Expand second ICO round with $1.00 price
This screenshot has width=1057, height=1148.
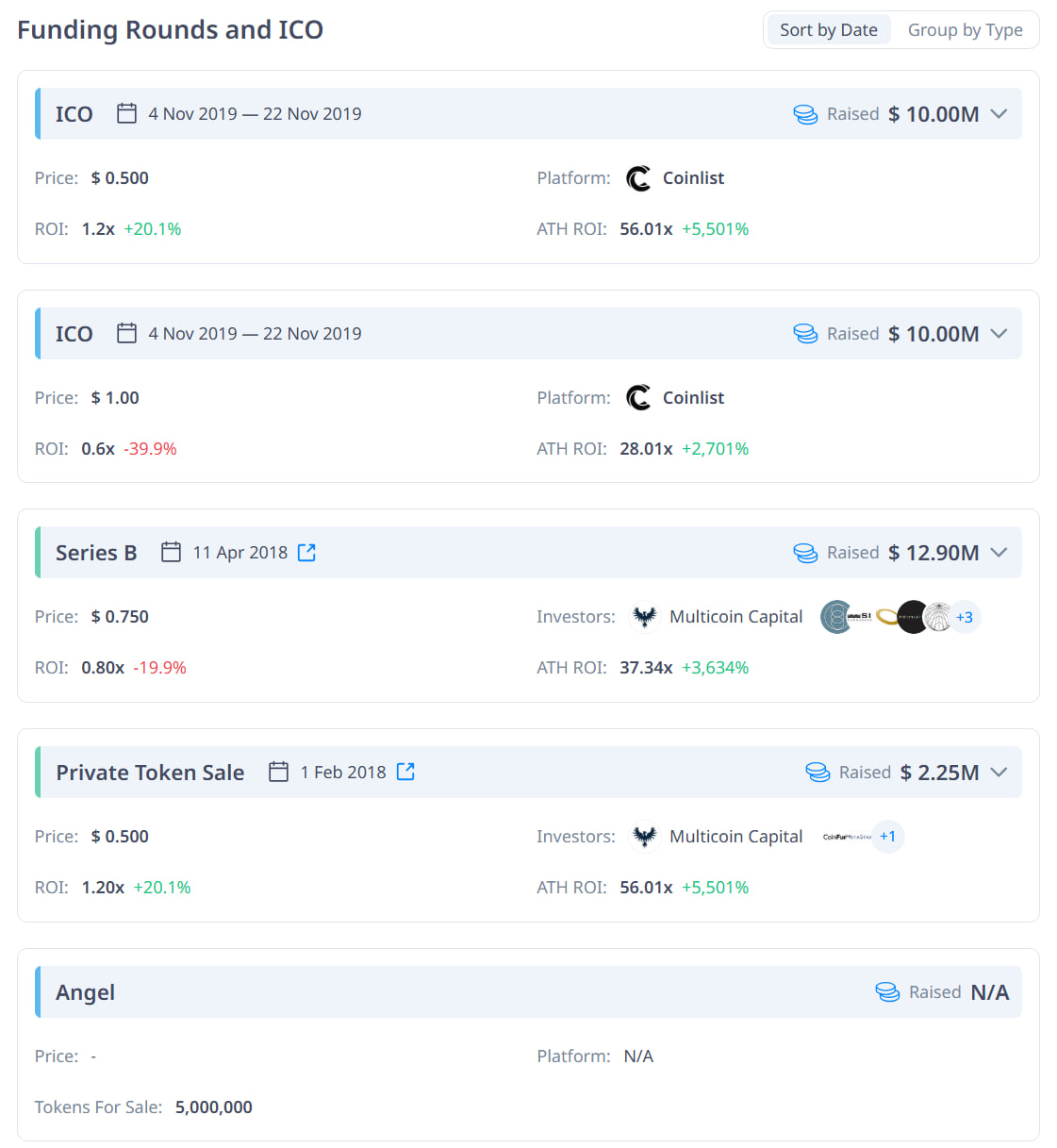pos(999,334)
